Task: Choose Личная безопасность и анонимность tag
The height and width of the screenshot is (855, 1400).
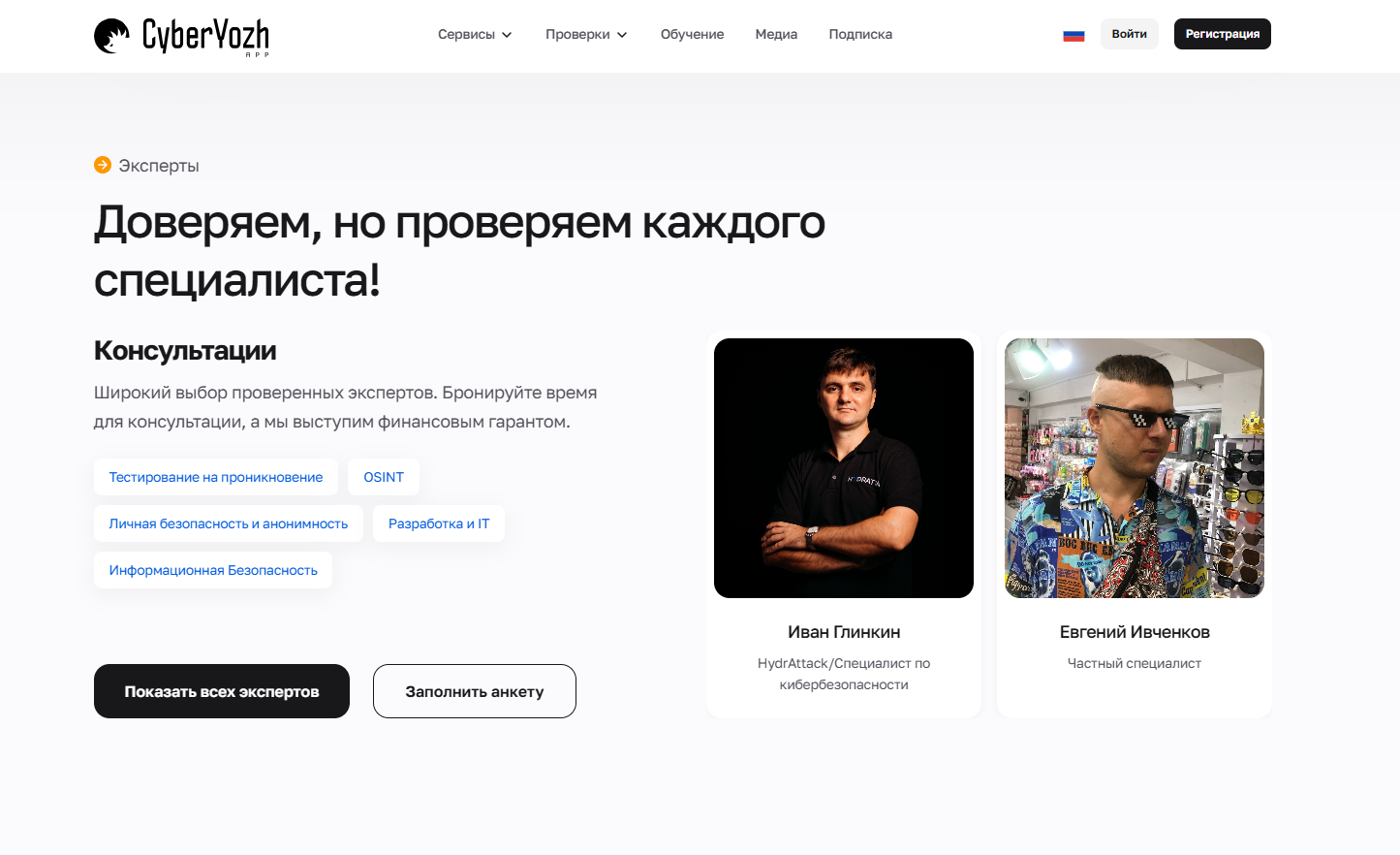Action: pos(229,523)
